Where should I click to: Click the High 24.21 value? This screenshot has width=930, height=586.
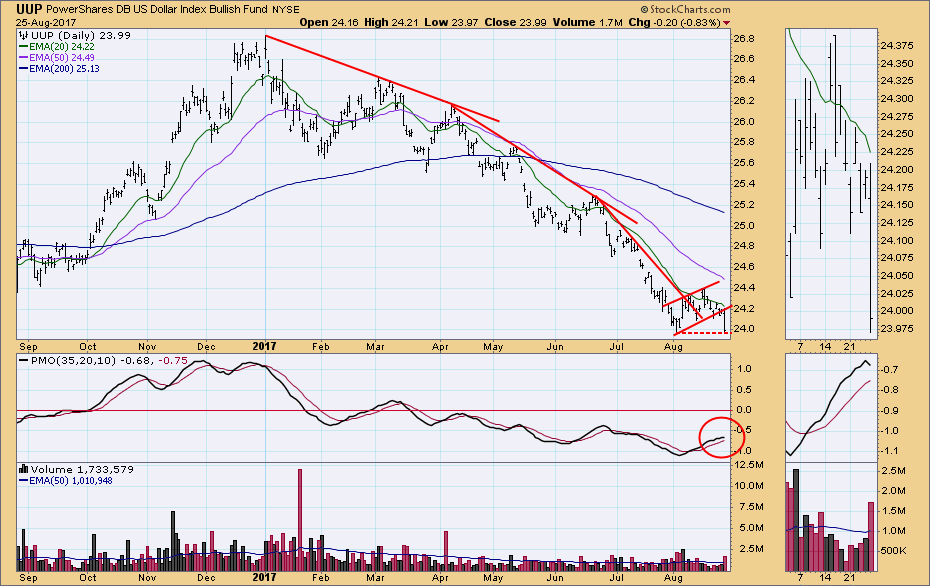point(391,23)
